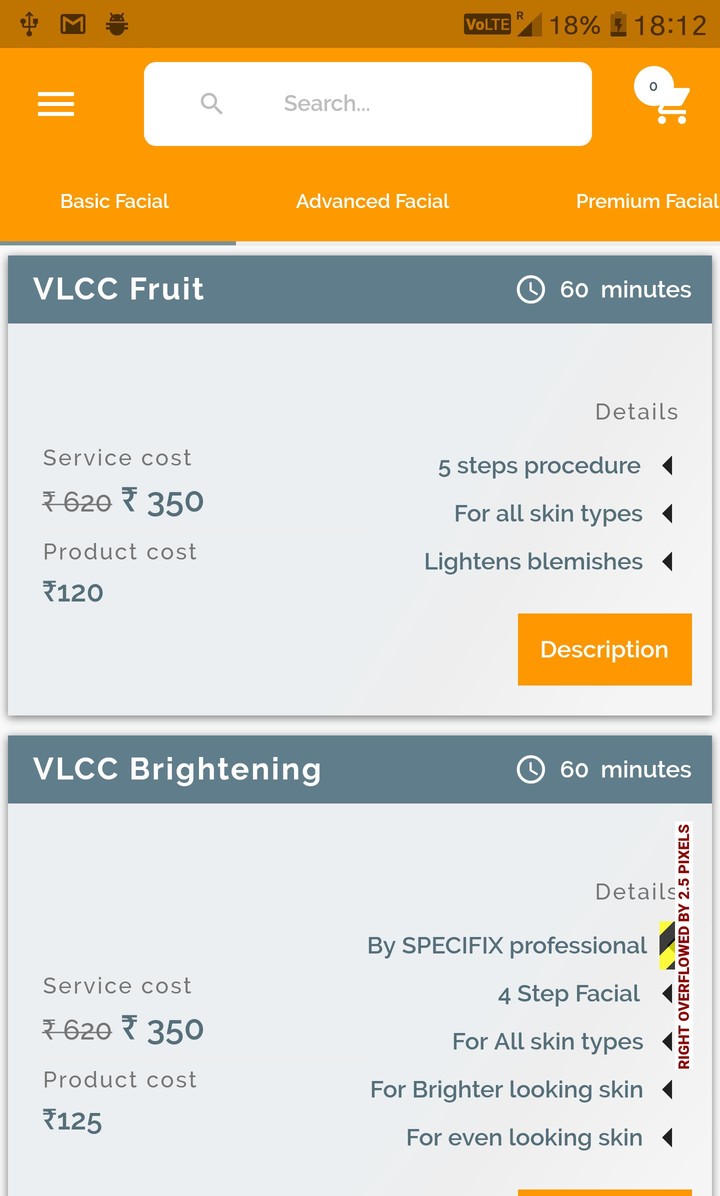
Task: Open the shopping cart
Action: tap(665, 98)
